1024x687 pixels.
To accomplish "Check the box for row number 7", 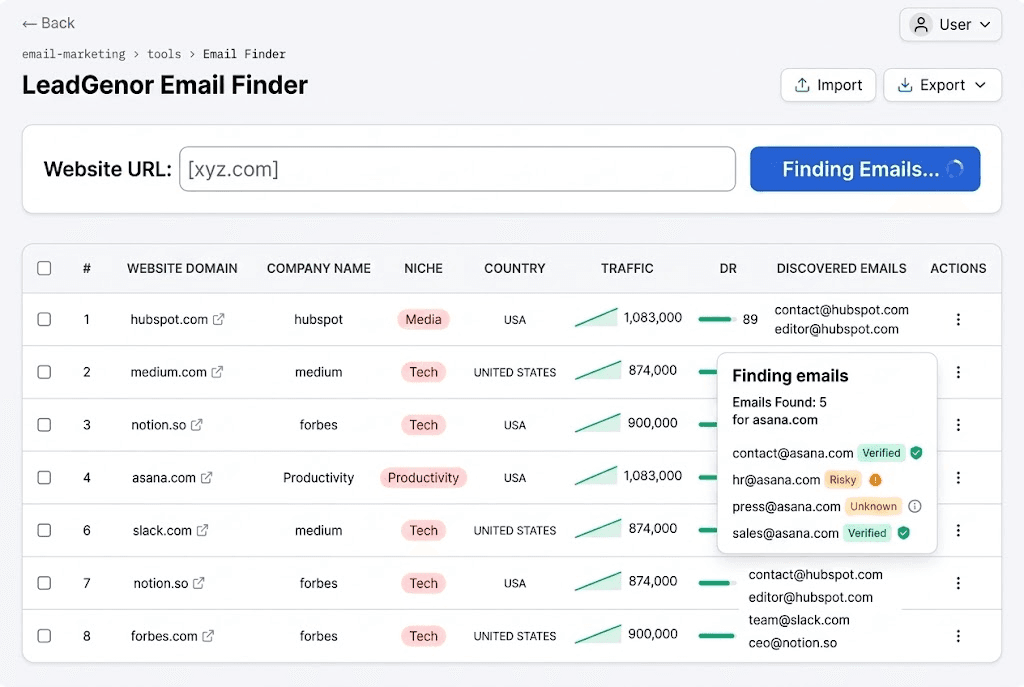I will [44, 583].
